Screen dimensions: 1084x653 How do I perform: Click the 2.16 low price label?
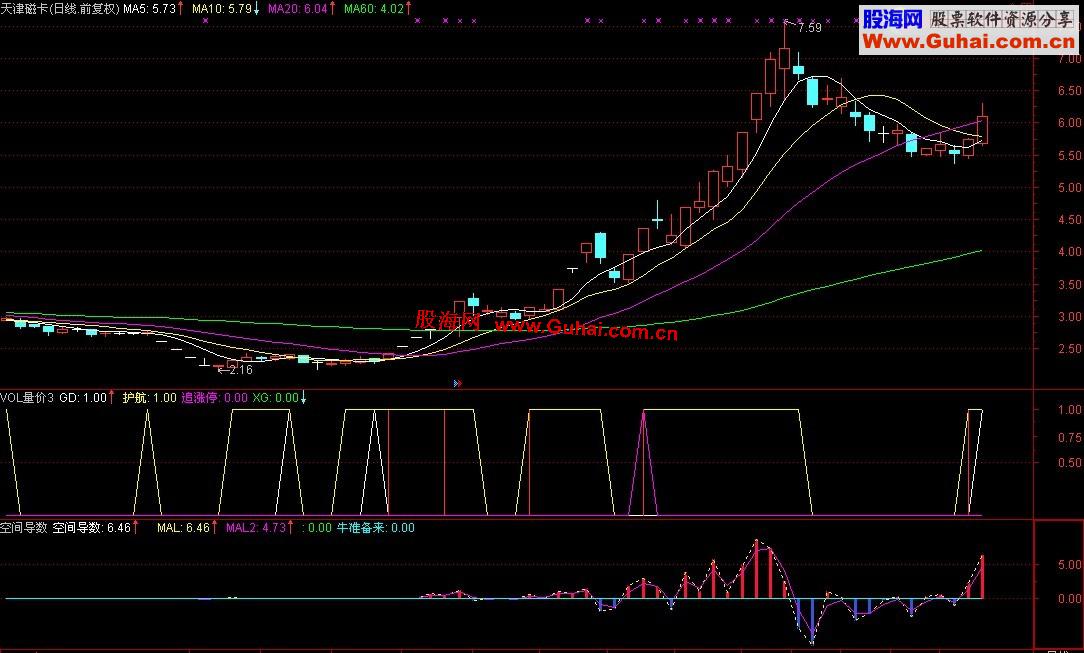point(241,370)
